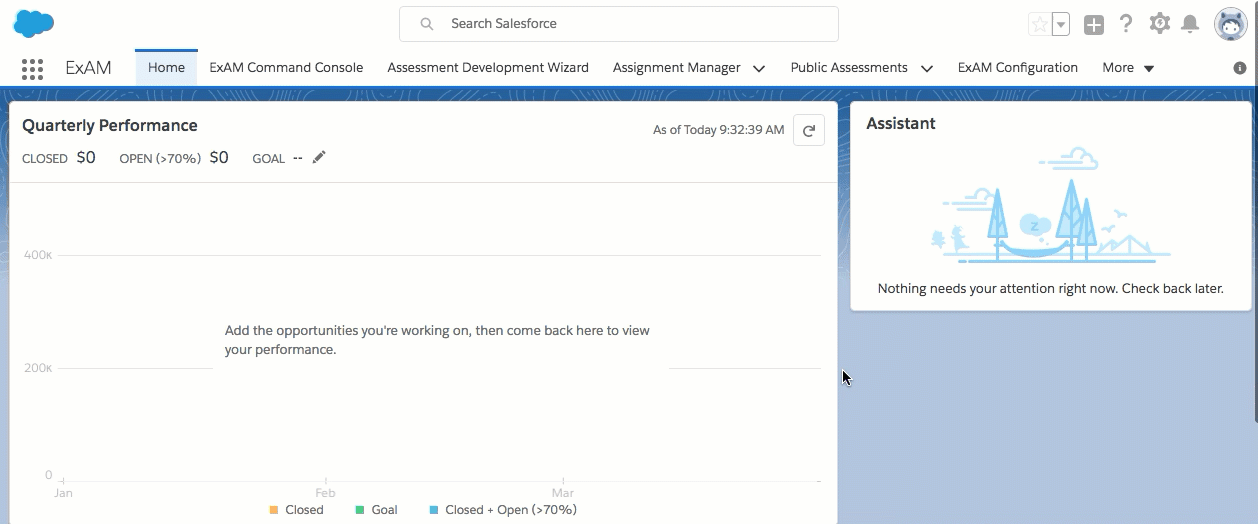Open the user profile avatar
Image resolution: width=1258 pixels, height=524 pixels.
[1230, 24]
